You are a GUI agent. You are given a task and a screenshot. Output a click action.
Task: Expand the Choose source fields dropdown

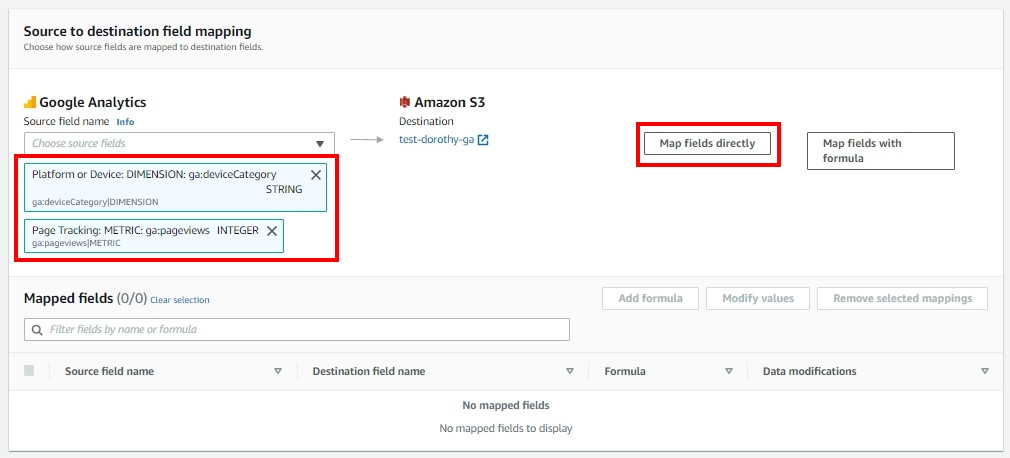click(x=320, y=144)
